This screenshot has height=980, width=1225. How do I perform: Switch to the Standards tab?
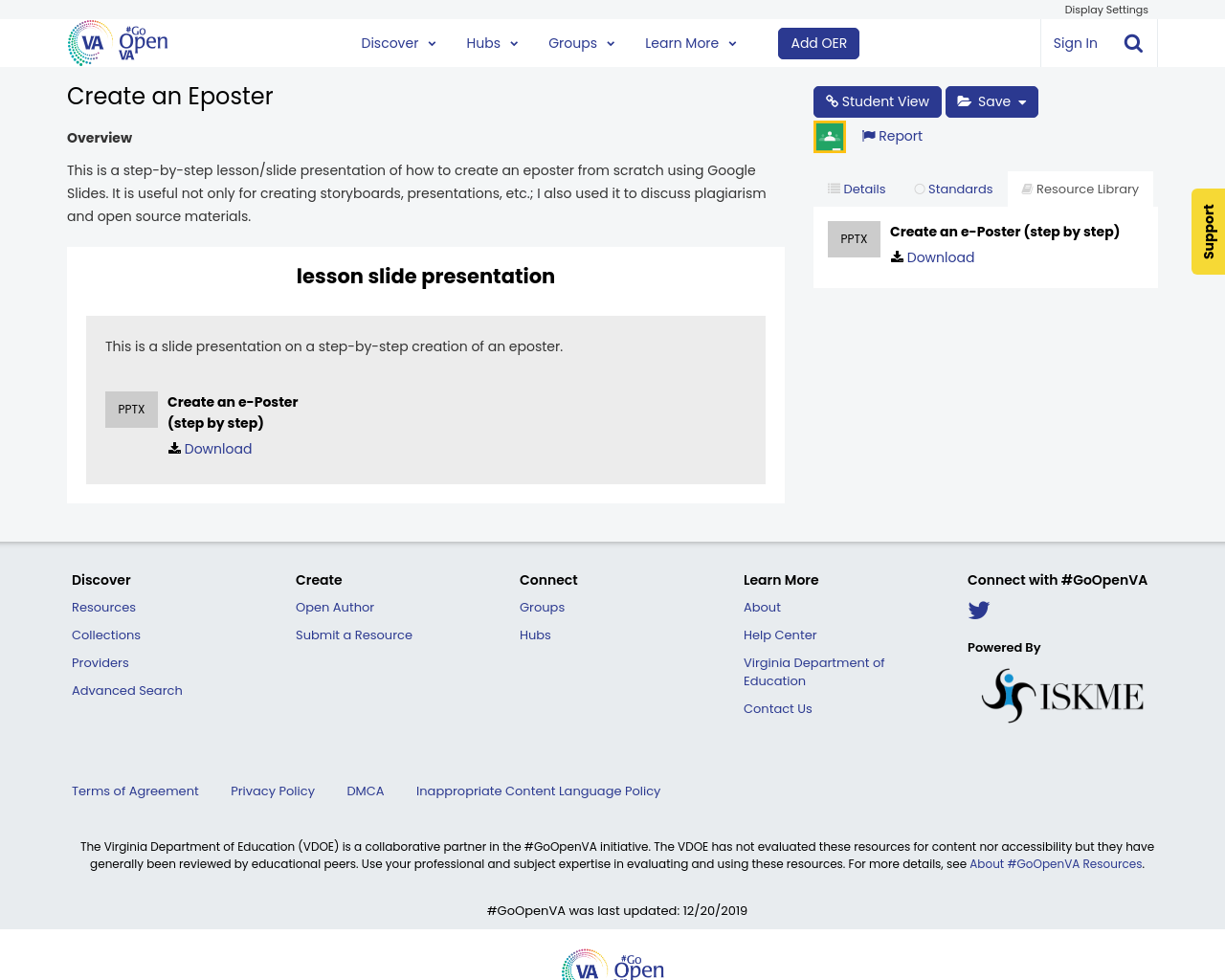[x=953, y=189]
